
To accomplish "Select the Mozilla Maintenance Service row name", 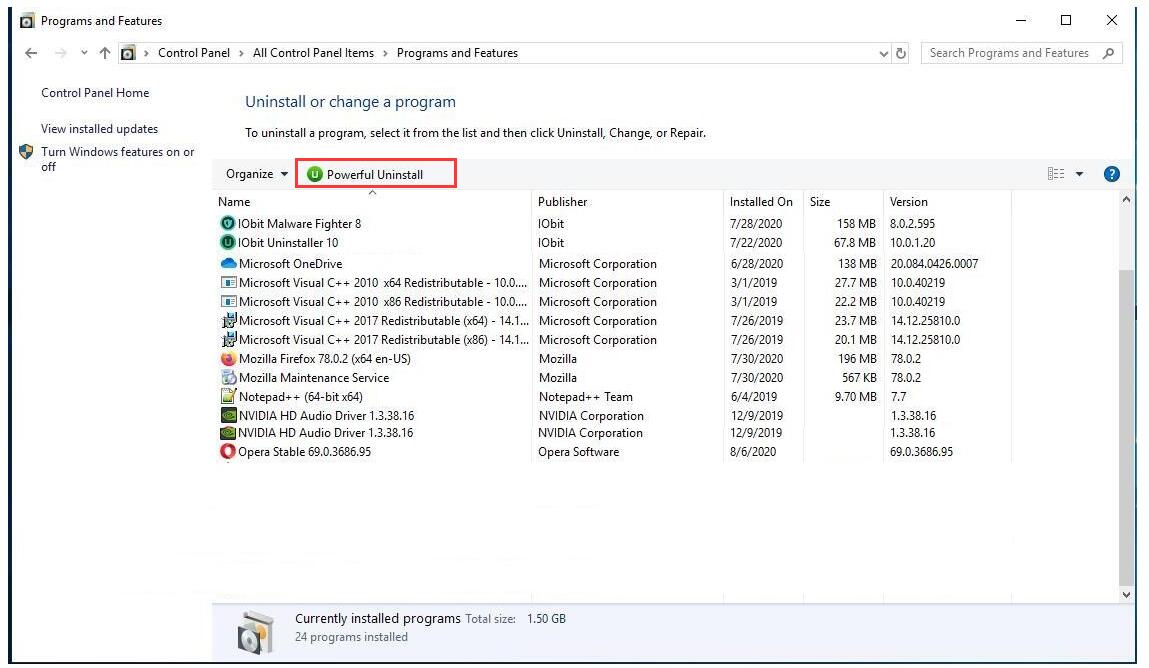I will coord(314,378).
